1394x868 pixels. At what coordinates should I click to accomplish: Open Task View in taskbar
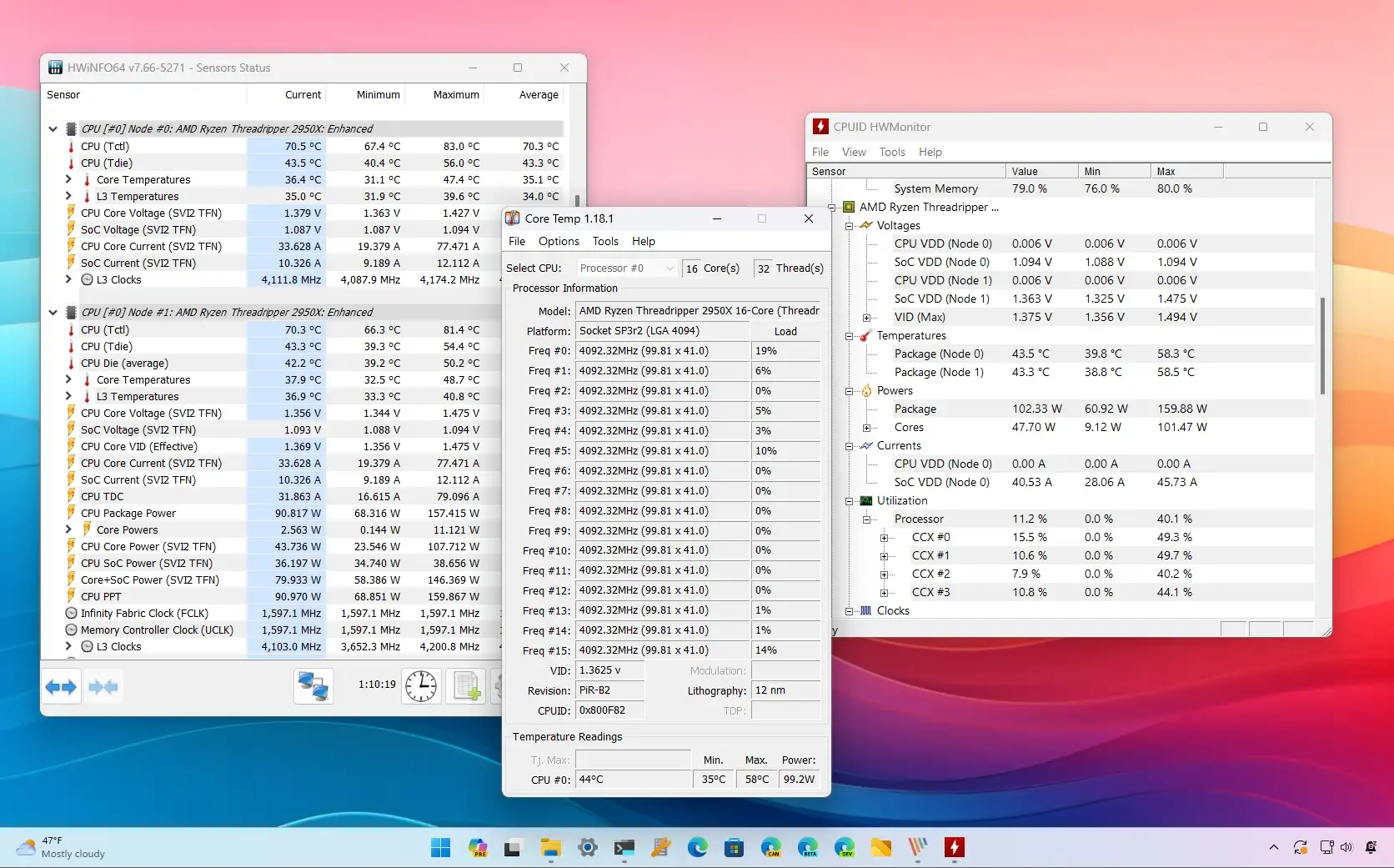click(x=513, y=848)
